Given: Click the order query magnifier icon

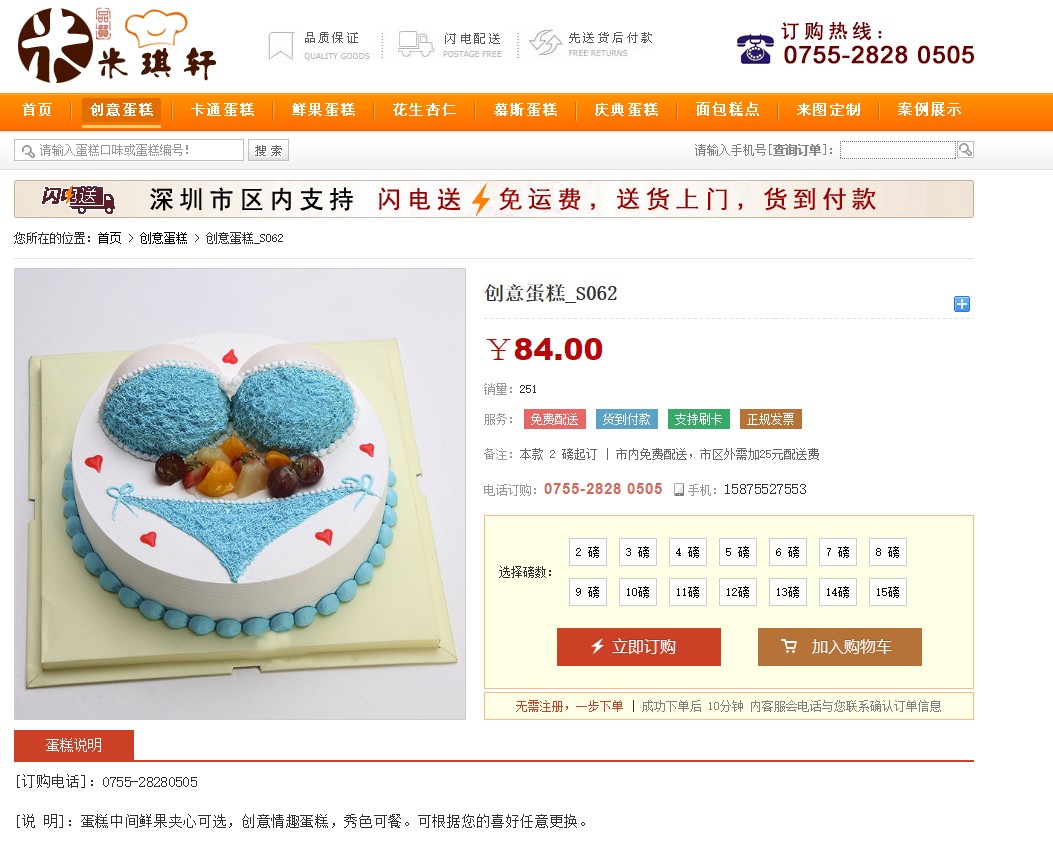Looking at the screenshot, I should [965, 150].
